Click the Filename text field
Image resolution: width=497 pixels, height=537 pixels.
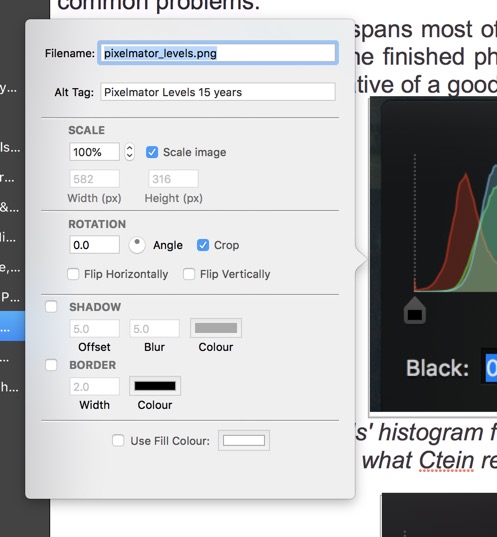(x=218, y=53)
